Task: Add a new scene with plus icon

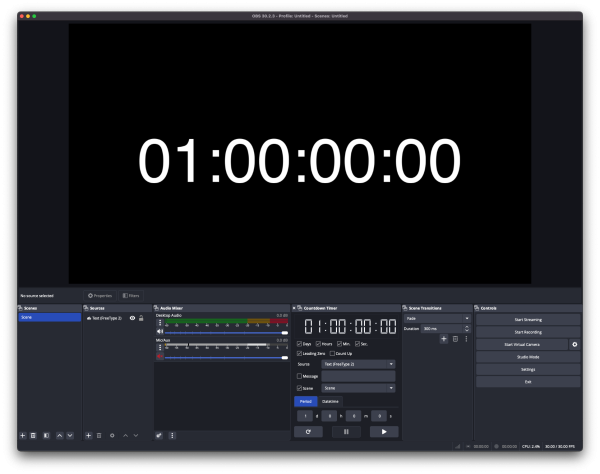Action: [22, 435]
